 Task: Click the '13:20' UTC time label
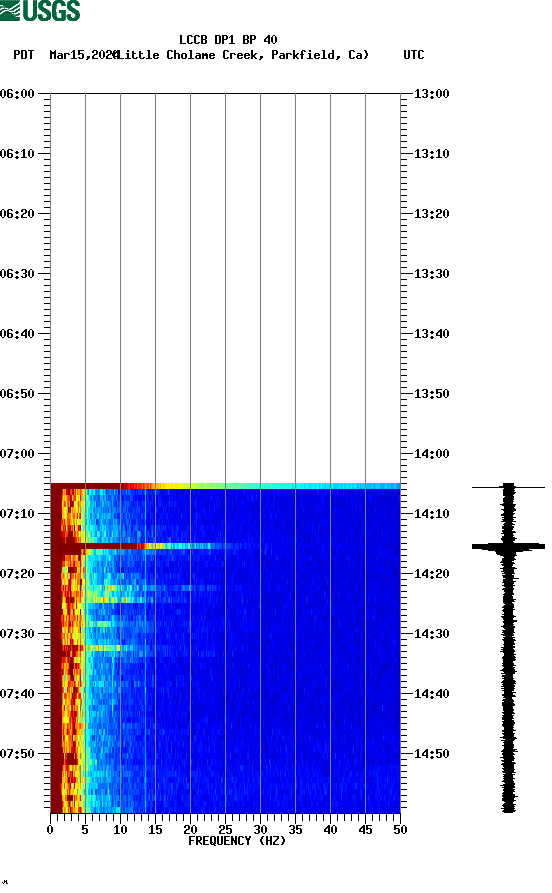431,214
